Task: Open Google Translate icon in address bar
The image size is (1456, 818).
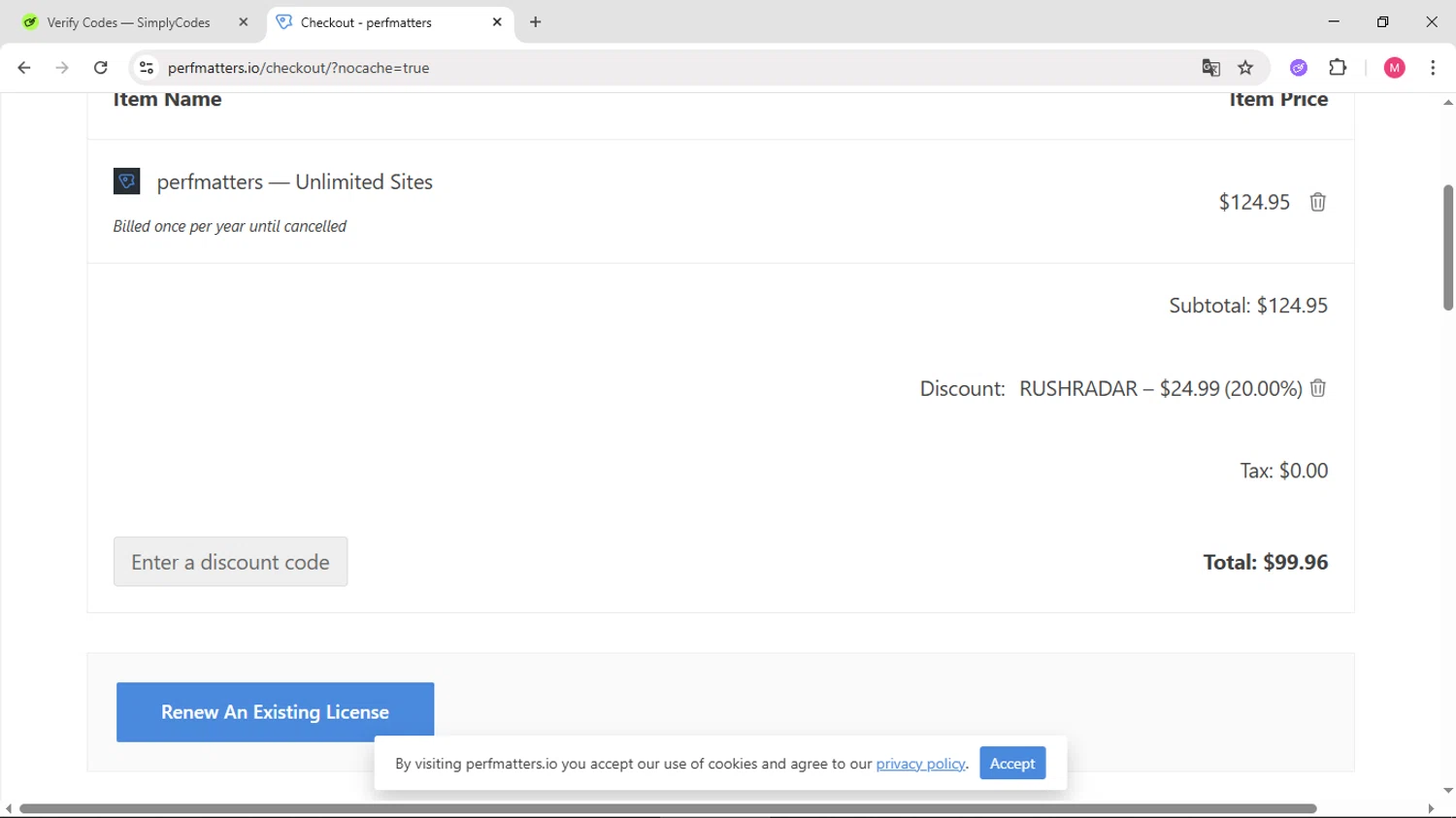Action: (x=1210, y=68)
